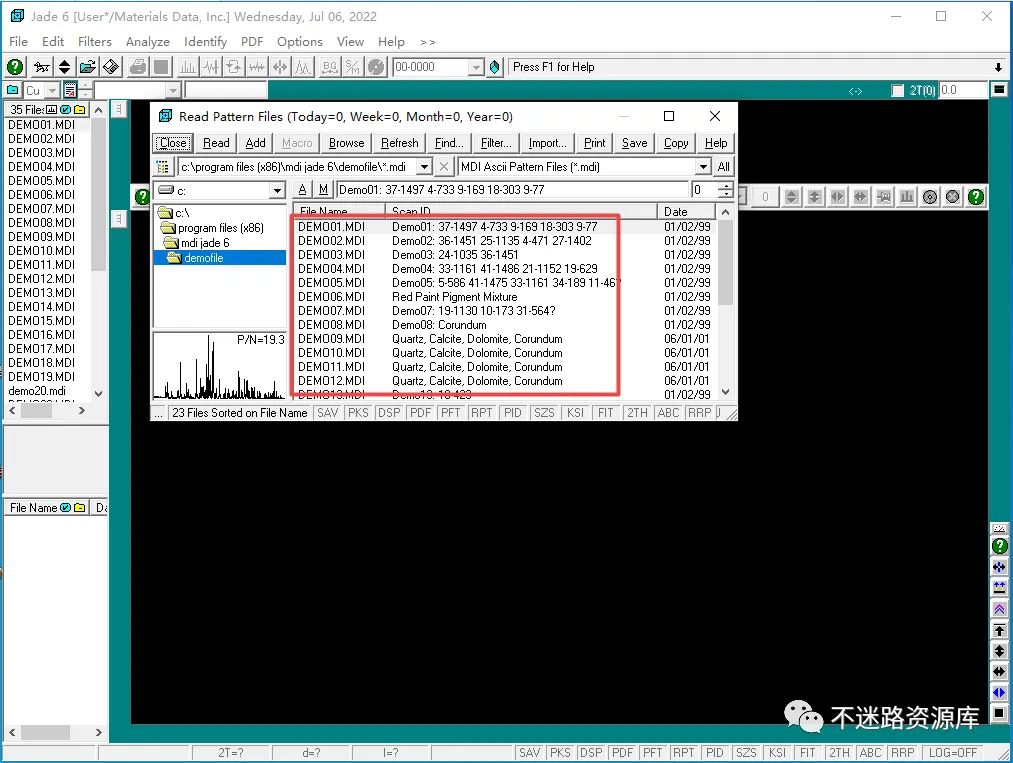Click the spinner next to the 0 value field

(x=726, y=190)
